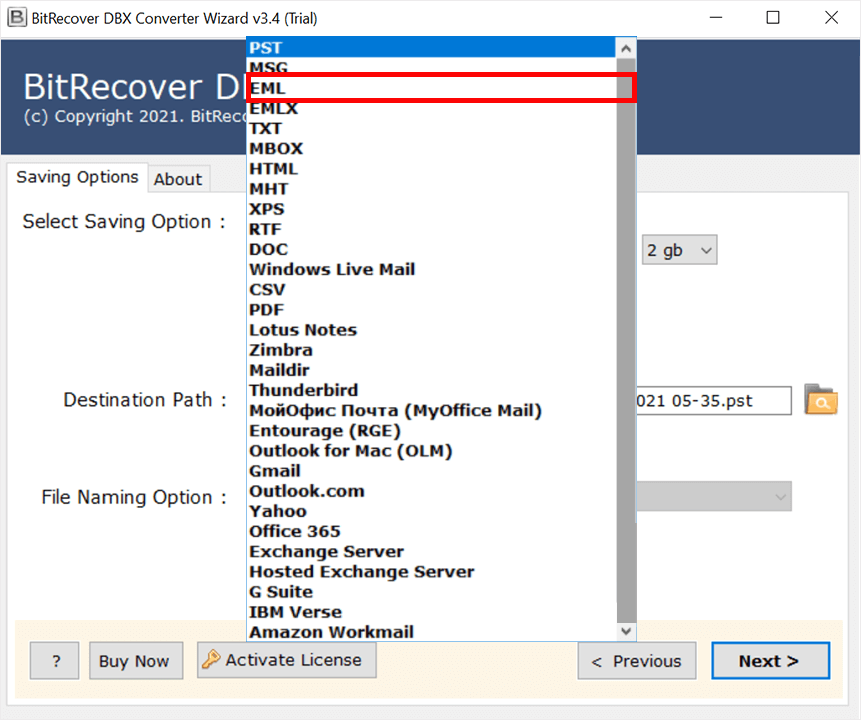Image resolution: width=861 pixels, height=720 pixels.
Task: Select G Suite from the list
Action: tap(431, 591)
